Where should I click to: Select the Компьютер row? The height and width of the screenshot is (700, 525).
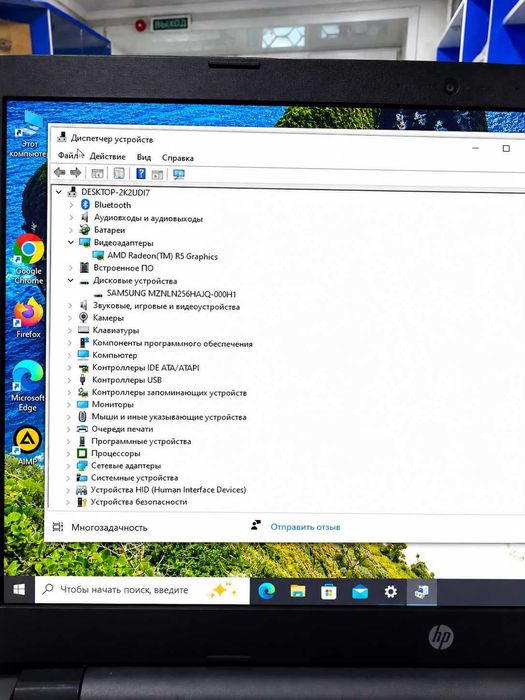tap(115, 355)
